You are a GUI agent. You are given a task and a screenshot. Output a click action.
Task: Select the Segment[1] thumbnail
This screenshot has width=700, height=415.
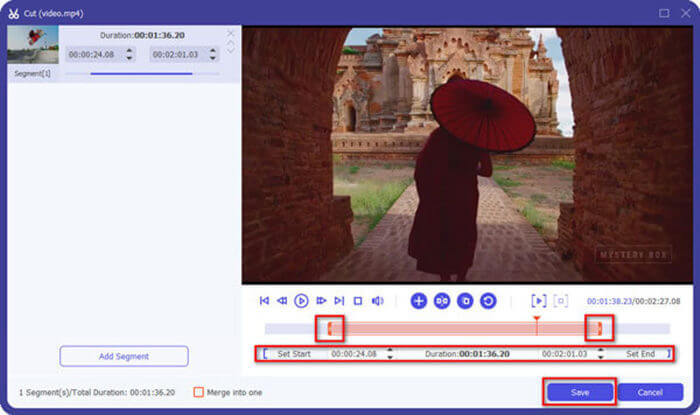click(31, 46)
